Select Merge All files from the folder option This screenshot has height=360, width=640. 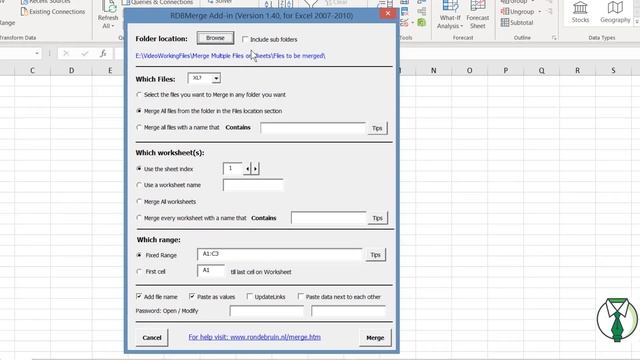pyautogui.click(x=139, y=111)
